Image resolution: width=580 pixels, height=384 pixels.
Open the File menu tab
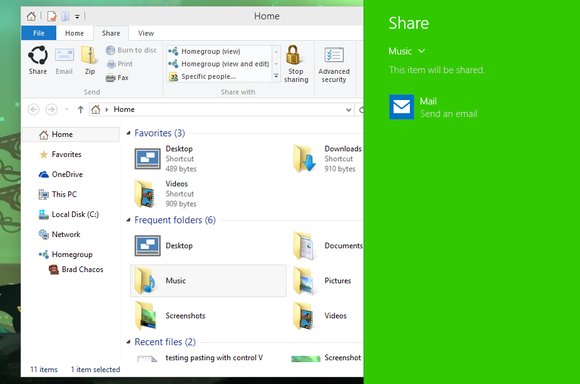click(39, 33)
